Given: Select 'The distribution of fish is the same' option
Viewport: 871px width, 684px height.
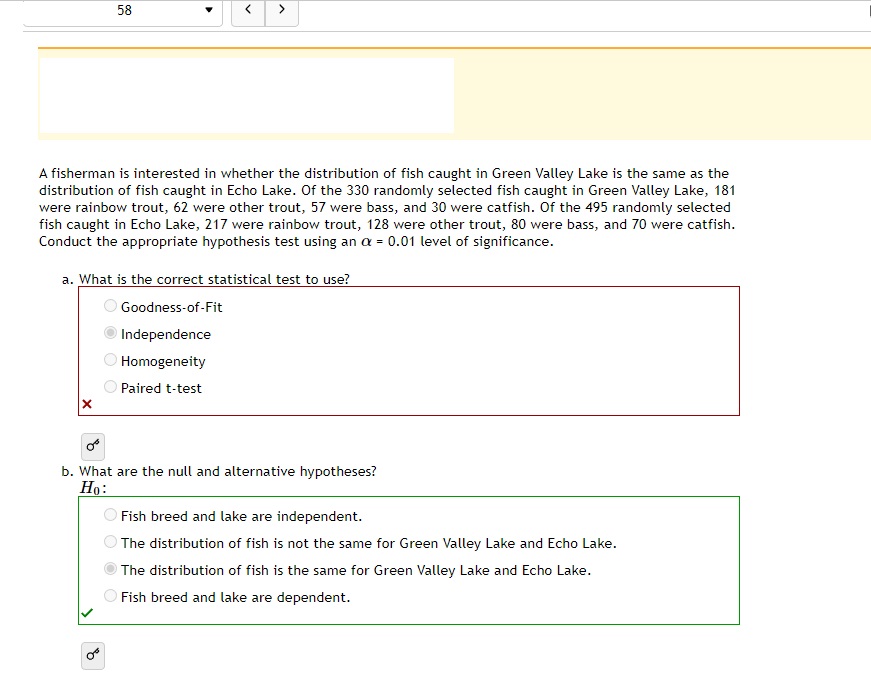Looking at the screenshot, I should coord(110,568).
